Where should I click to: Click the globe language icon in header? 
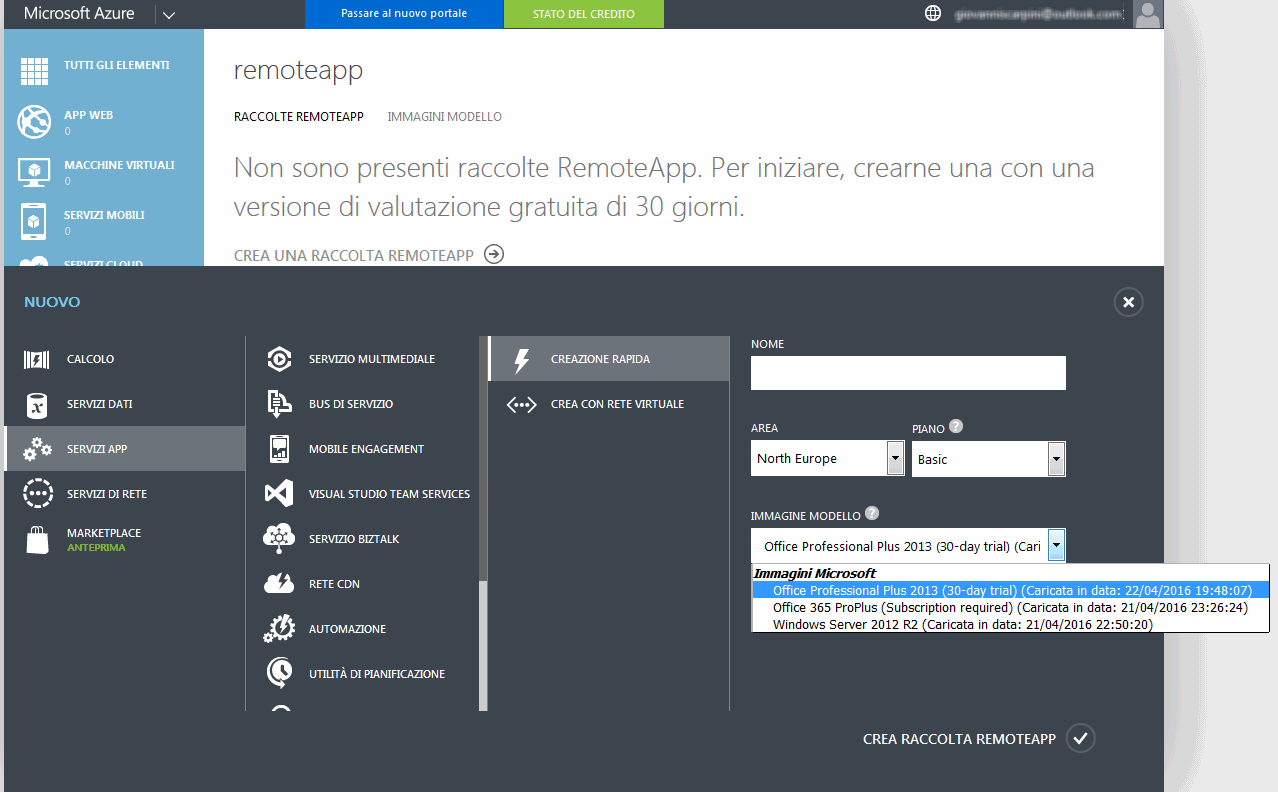tap(933, 14)
